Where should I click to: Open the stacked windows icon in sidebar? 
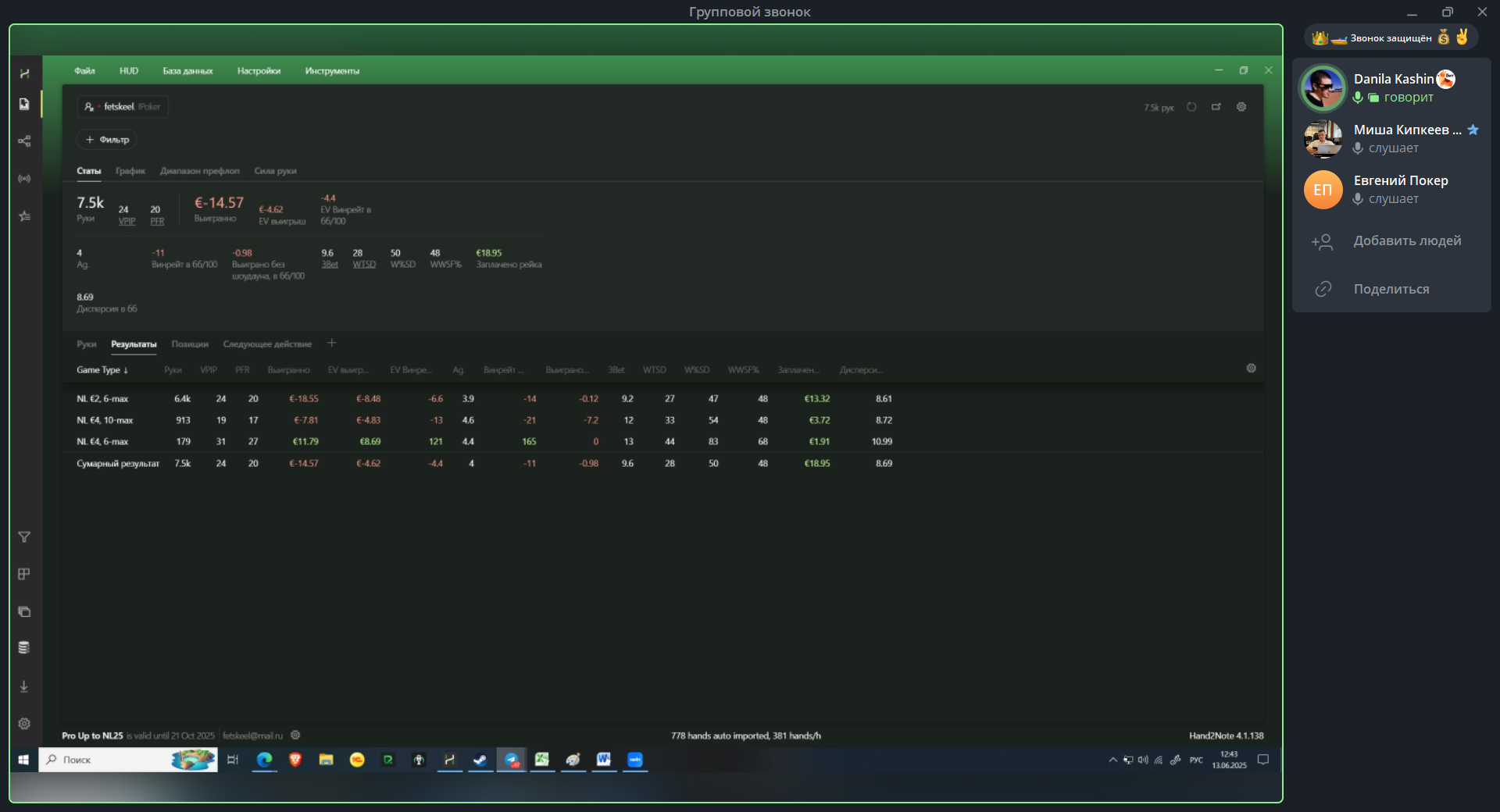pyautogui.click(x=24, y=611)
